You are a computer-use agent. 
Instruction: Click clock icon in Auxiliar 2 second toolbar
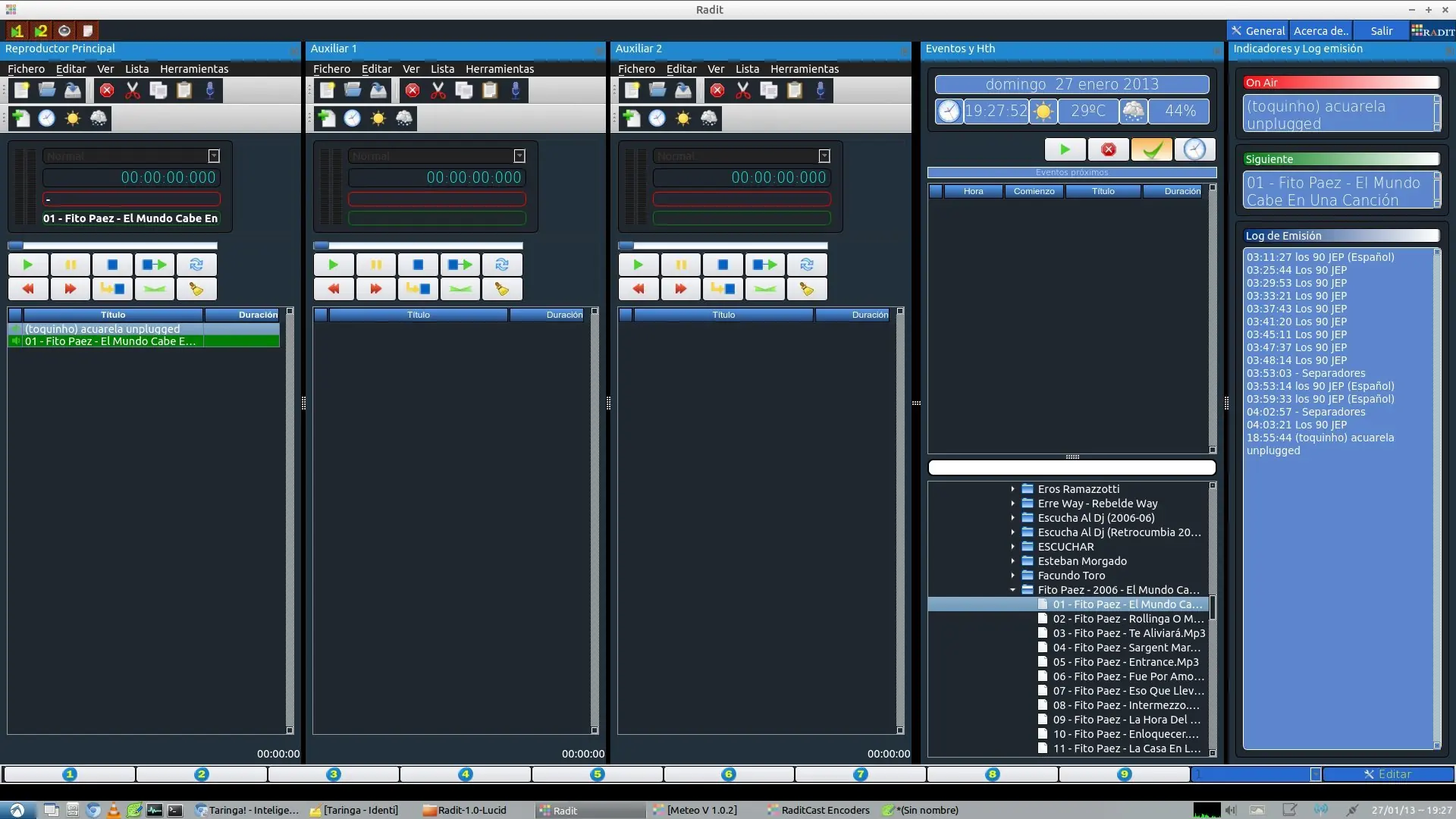(x=657, y=118)
